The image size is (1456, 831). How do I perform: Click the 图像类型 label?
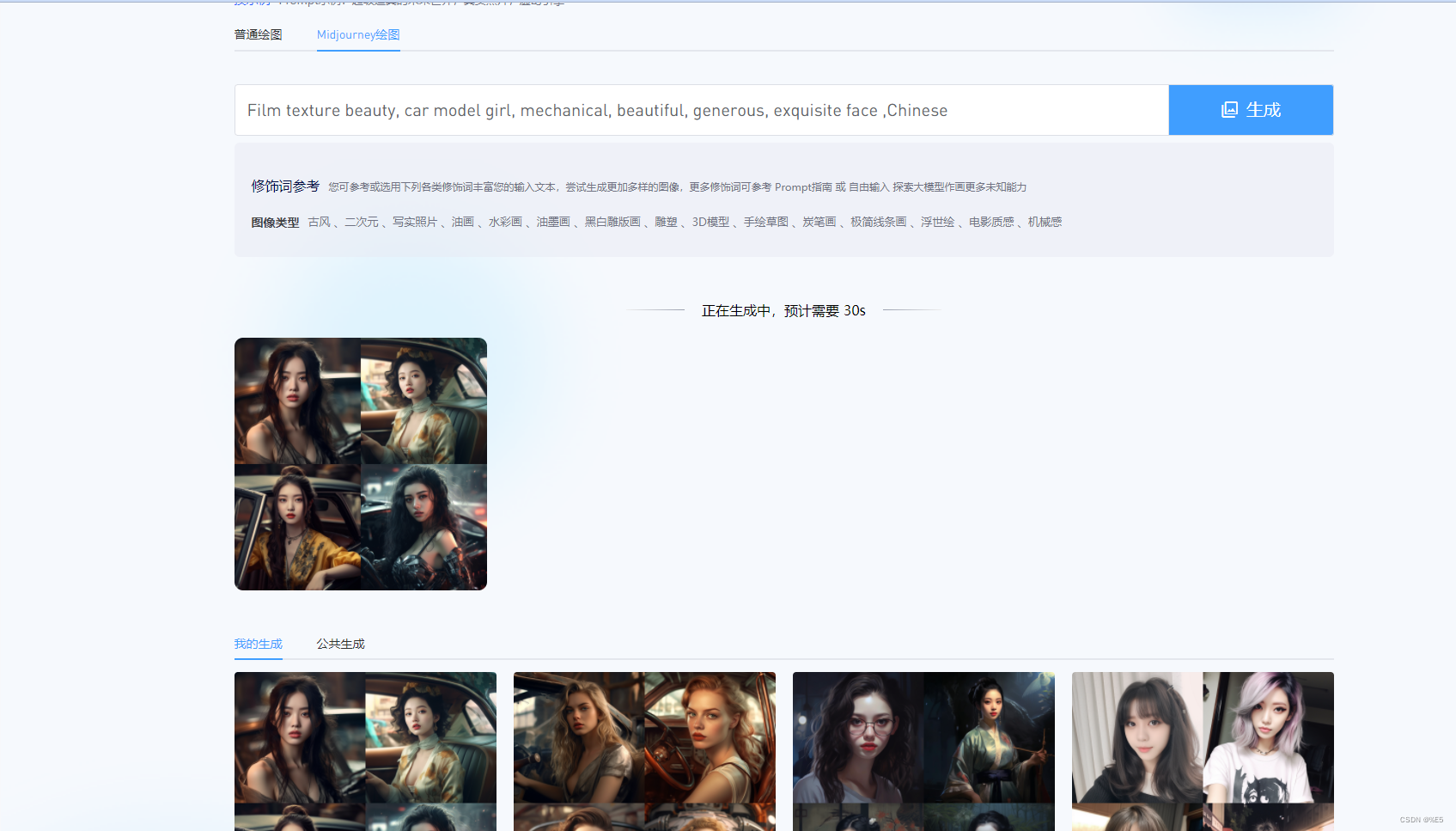coord(275,223)
